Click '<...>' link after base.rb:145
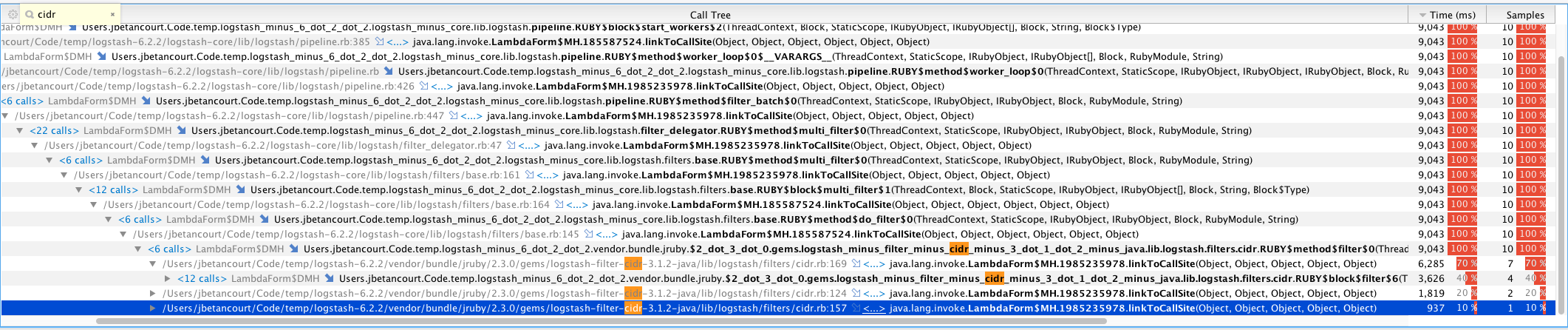The image size is (1568, 330). click(x=606, y=235)
